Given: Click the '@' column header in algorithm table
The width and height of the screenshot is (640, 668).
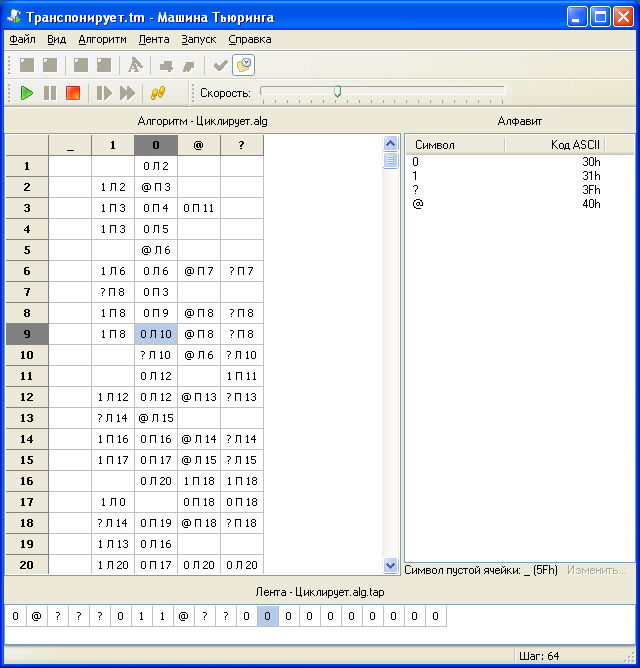Looking at the screenshot, I should click(x=199, y=145).
